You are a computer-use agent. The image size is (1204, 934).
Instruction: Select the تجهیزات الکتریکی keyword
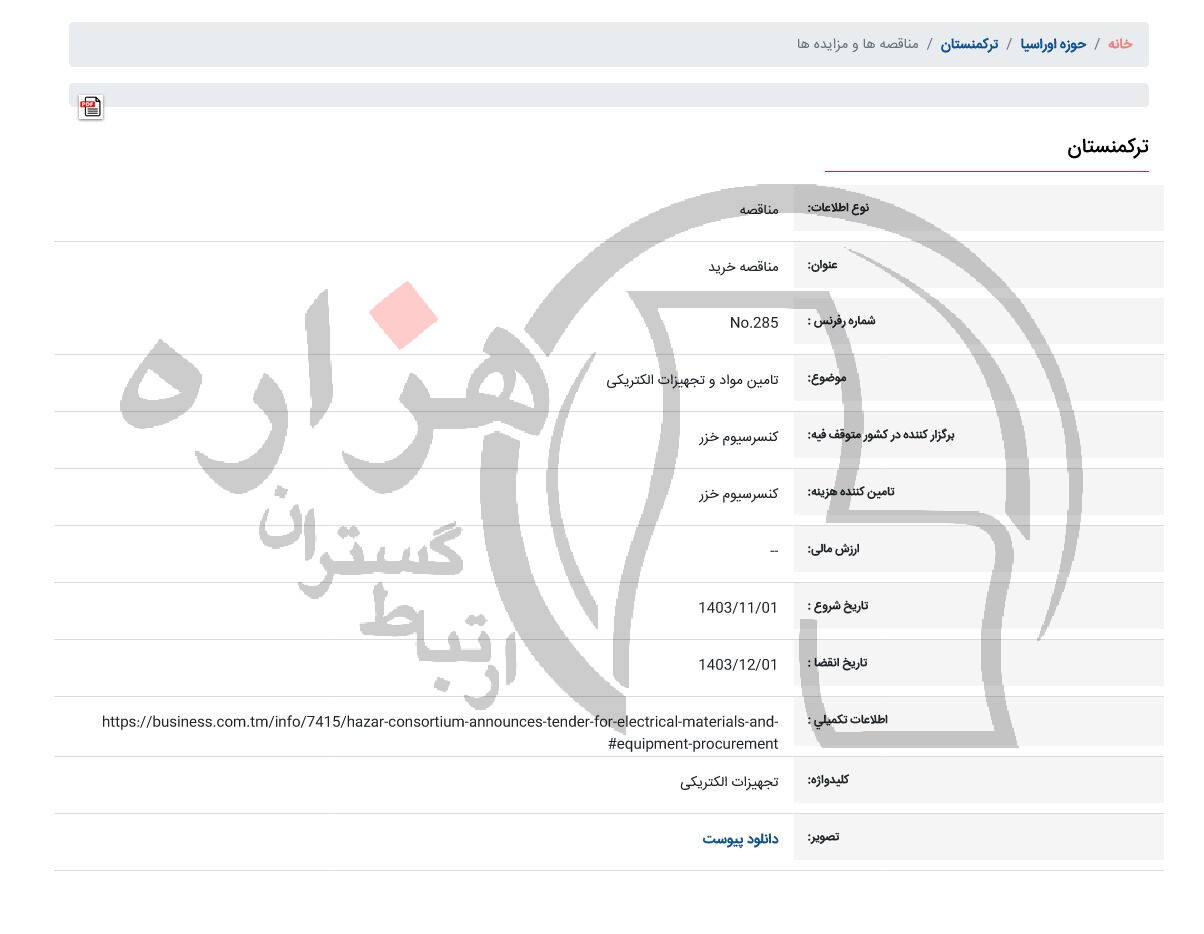[729, 781]
